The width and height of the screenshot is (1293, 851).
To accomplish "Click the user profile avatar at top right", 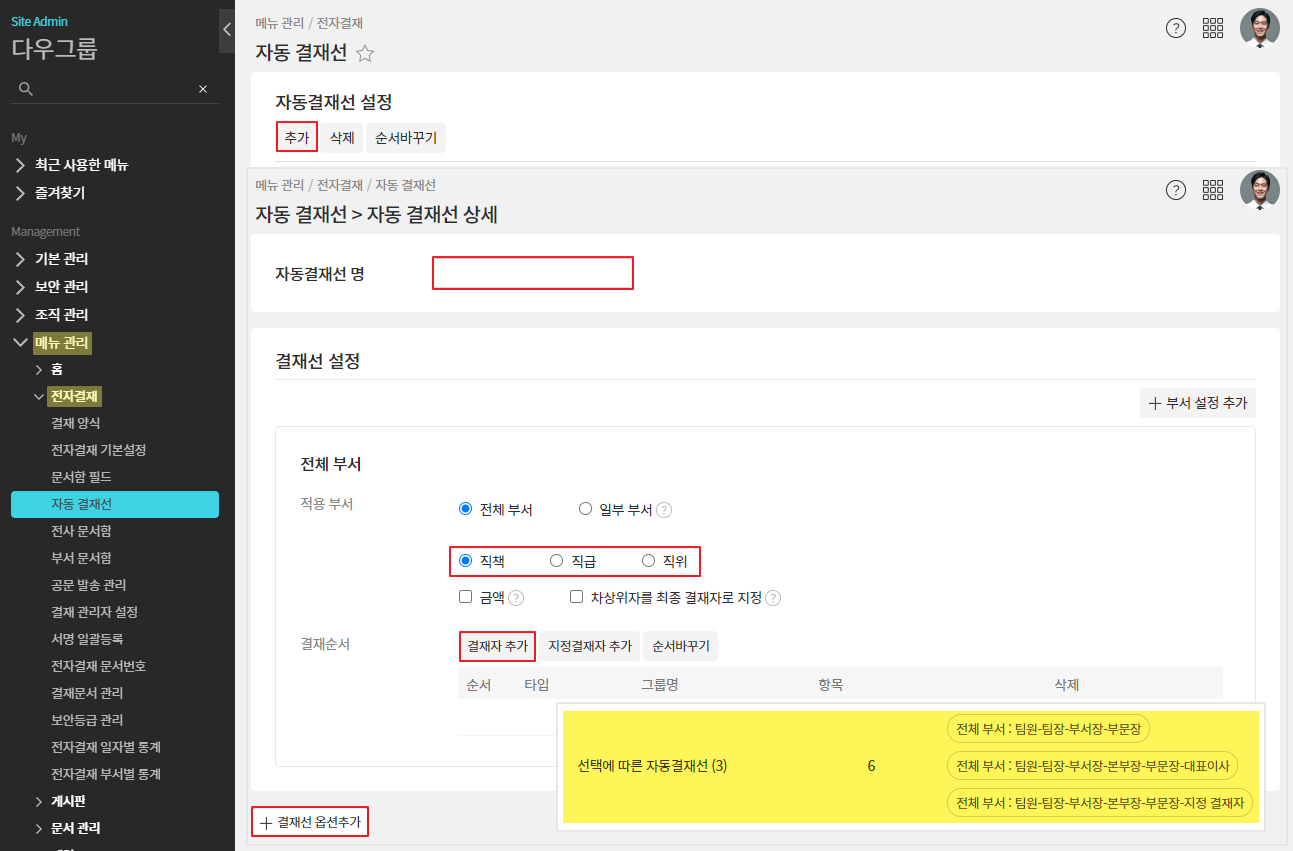I will (1259, 28).
